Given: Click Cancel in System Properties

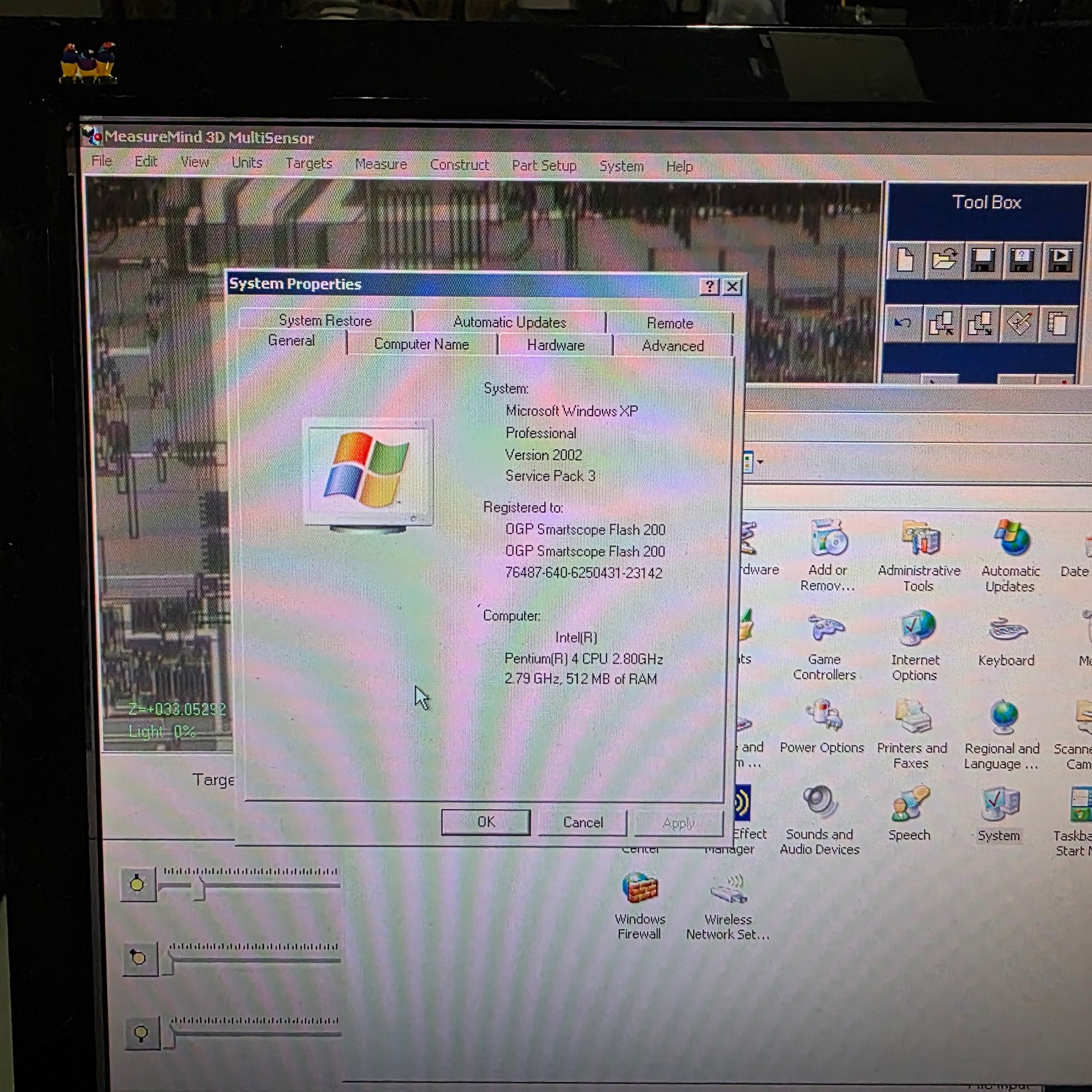Looking at the screenshot, I should click(583, 822).
